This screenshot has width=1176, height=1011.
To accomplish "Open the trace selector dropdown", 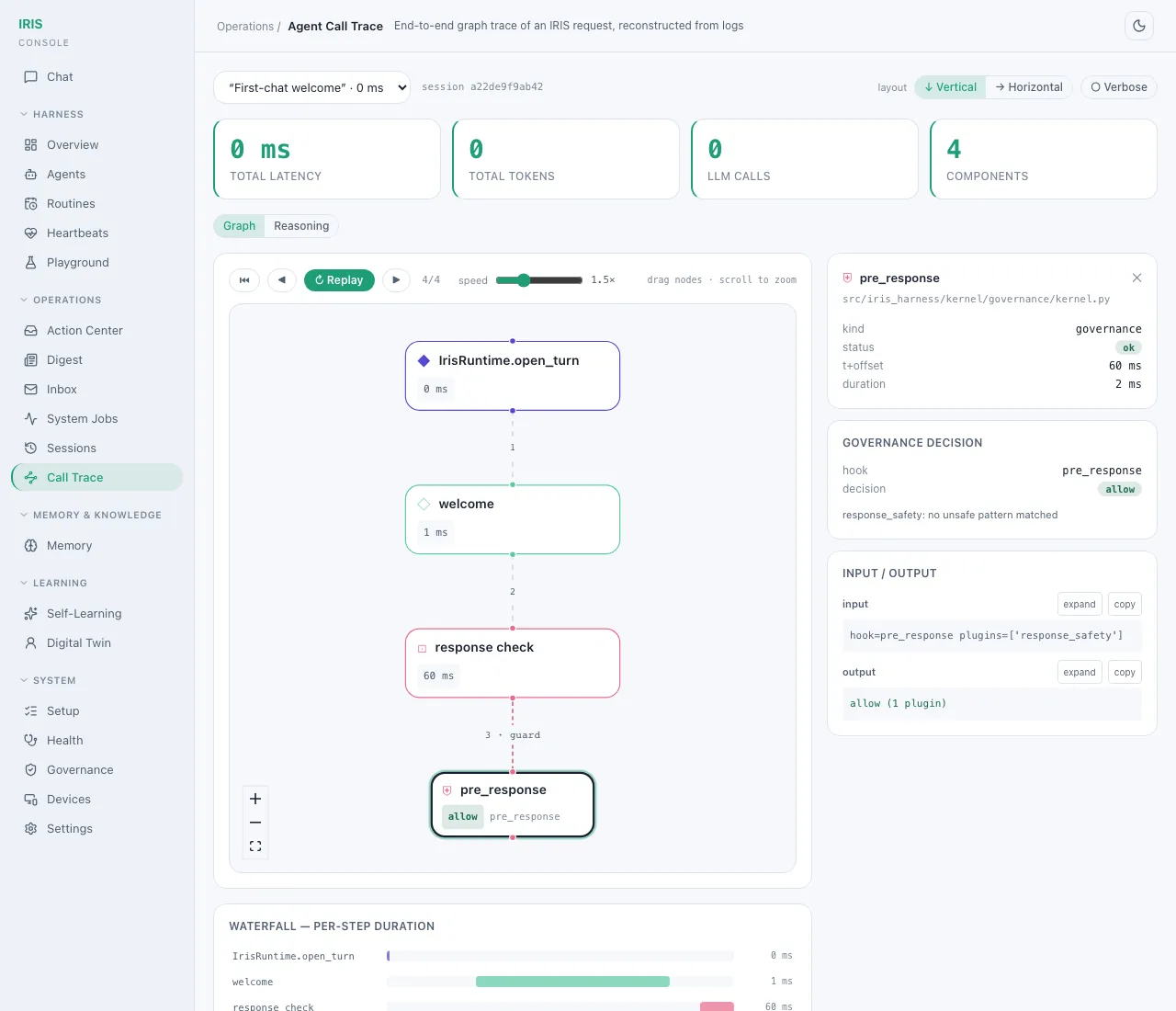I will coord(312,87).
